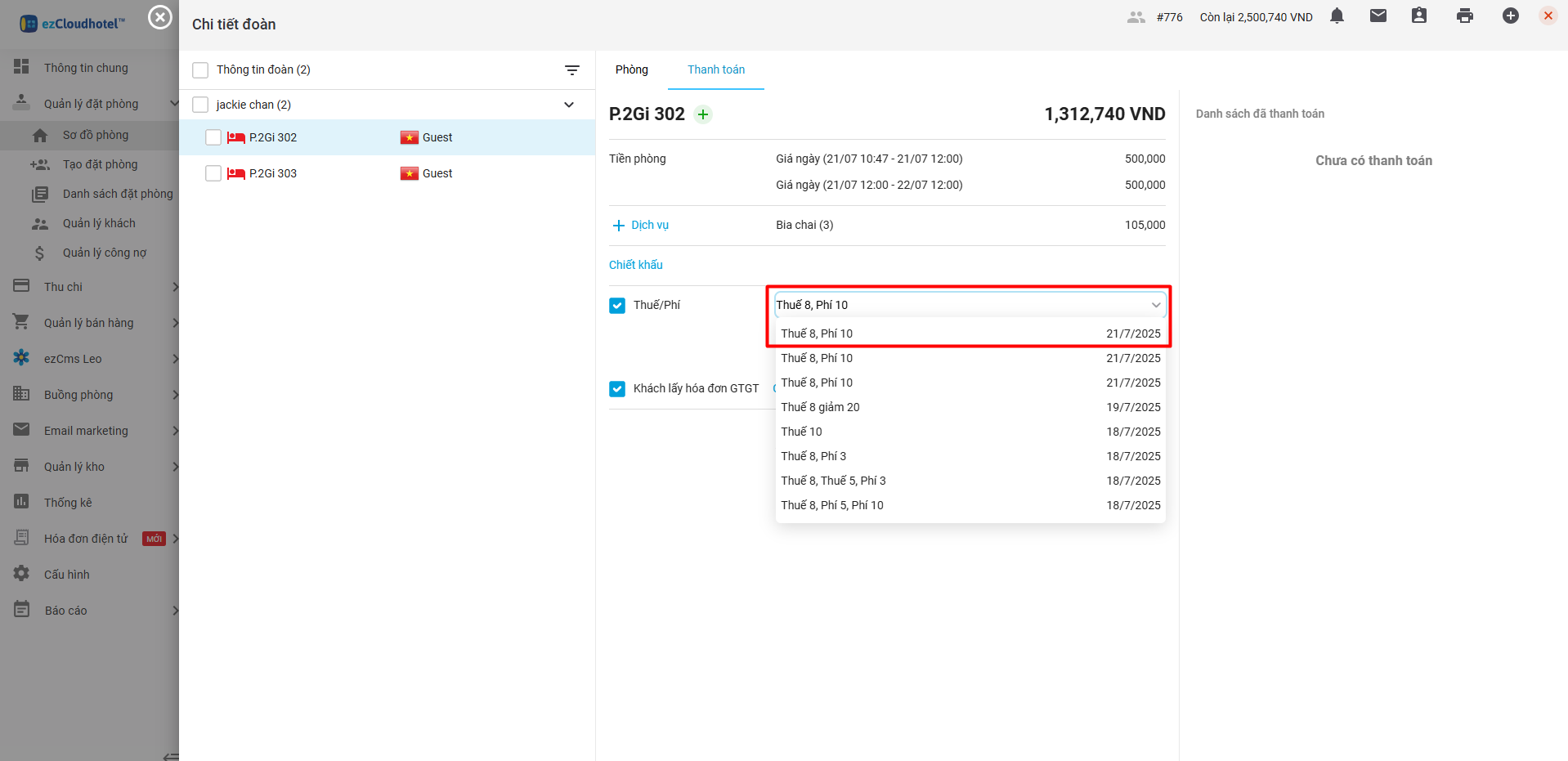Image resolution: width=1568 pixels, height=761 pixels.
Task: Toggle Khách lấy hóa đơn GTGT checkbox
Action: pos(617,389)
